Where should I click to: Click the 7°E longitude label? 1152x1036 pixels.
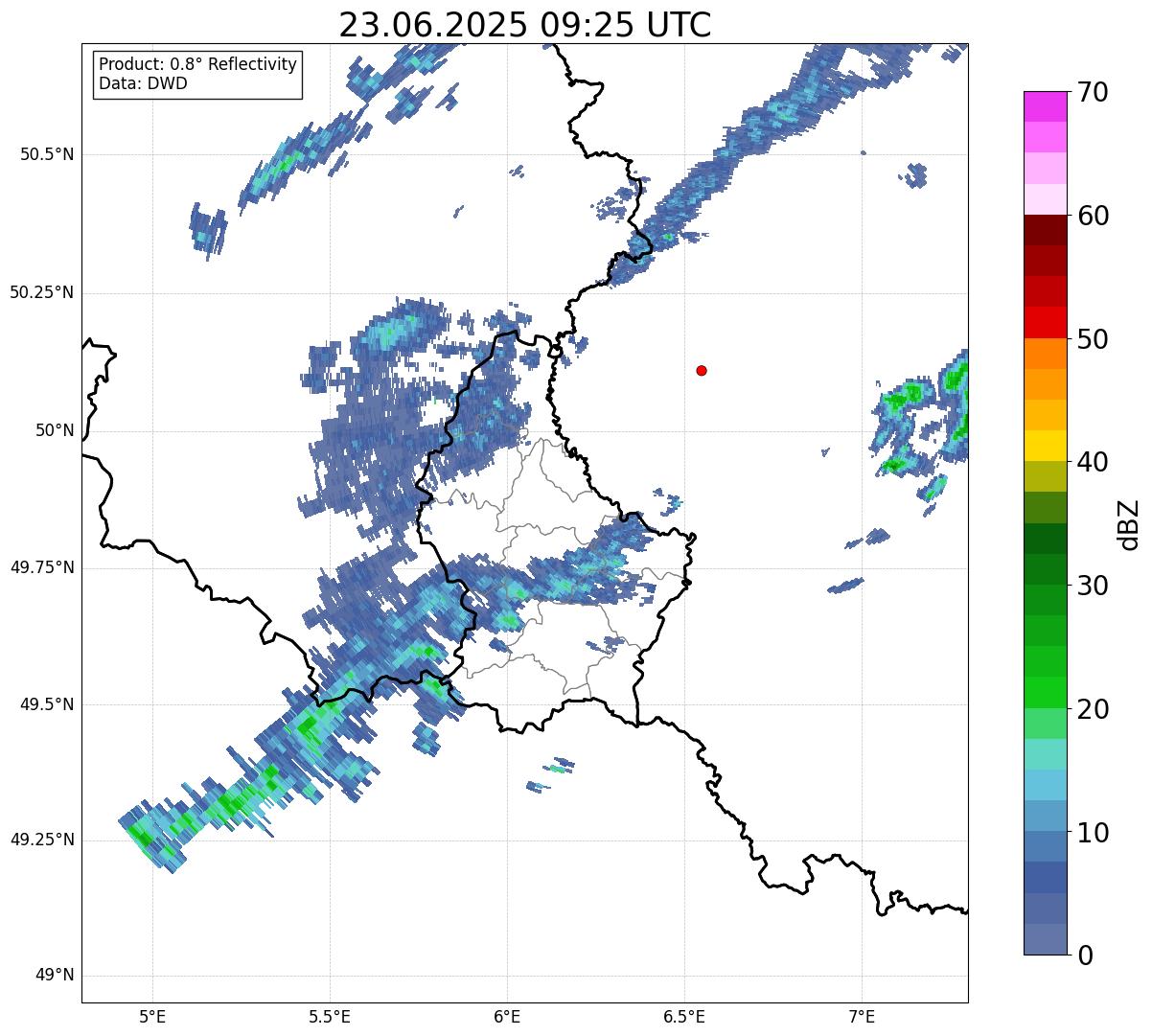pyautogui.click(x=862, y=1016)
